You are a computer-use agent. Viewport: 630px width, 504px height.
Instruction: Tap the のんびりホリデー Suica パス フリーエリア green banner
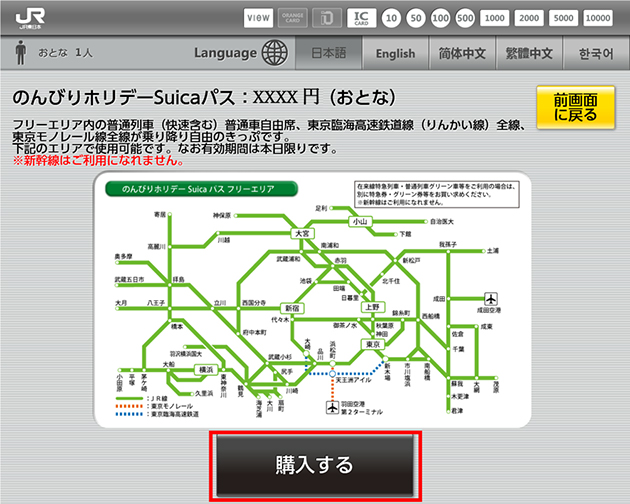pyautogui.click(x=201, y=189)
